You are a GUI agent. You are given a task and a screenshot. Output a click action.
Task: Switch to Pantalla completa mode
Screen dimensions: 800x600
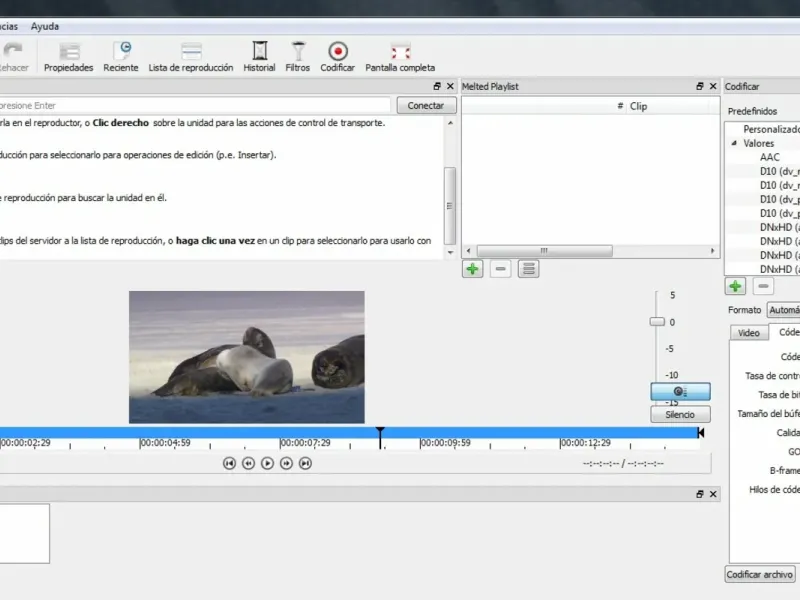tap(400, 56)
